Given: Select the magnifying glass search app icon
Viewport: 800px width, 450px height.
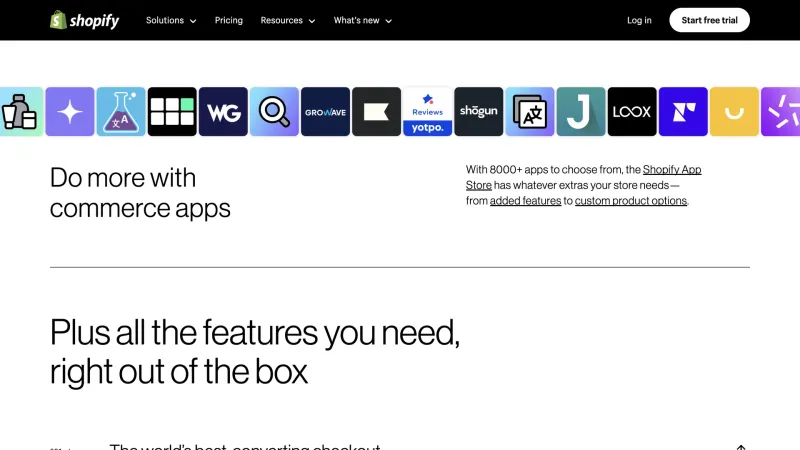Looking at the screenshot, I should tap(274, 112).
